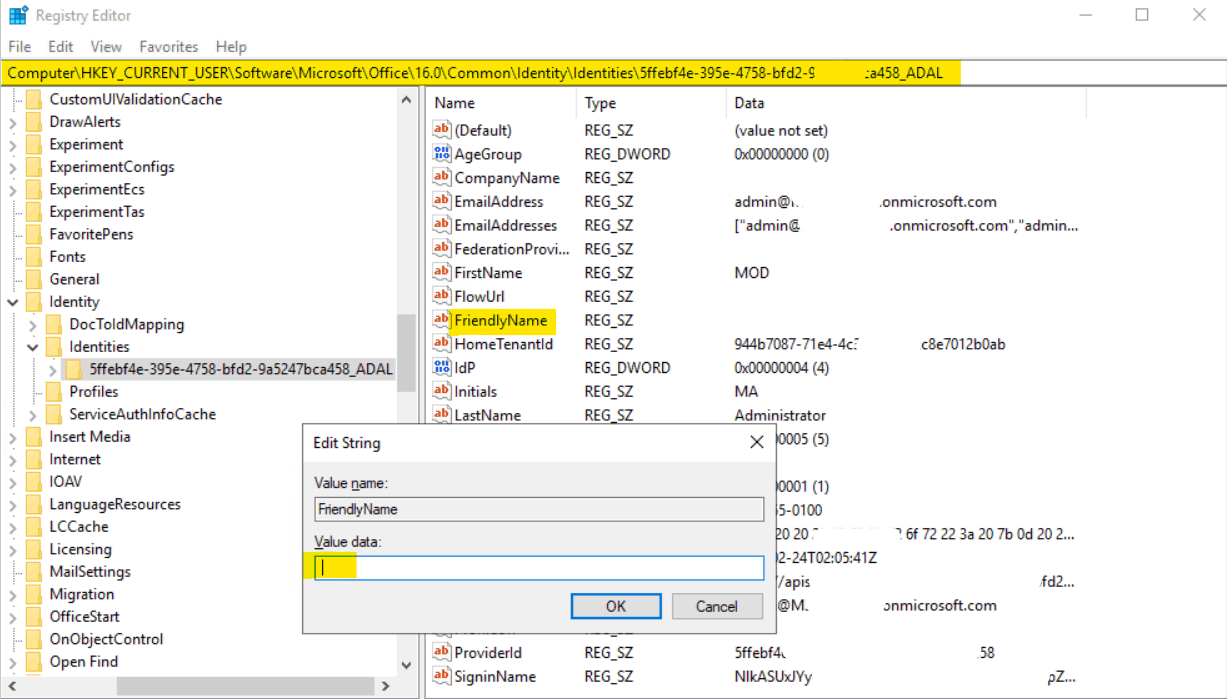Confirm the Edit String dialog with OK
Viewport: 1227px width, 699px height.
(616, 606)
